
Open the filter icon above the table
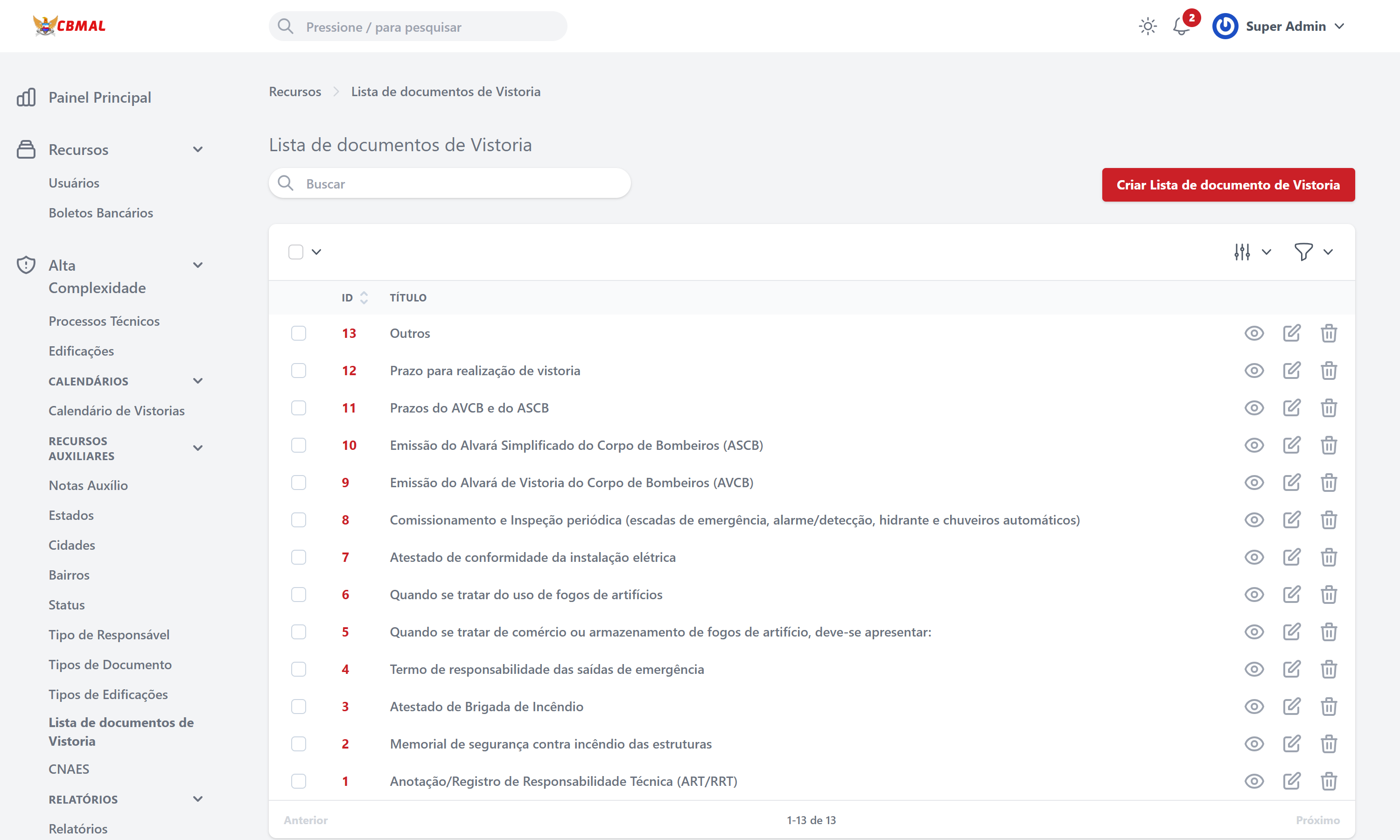click(x=1304, y=252)
